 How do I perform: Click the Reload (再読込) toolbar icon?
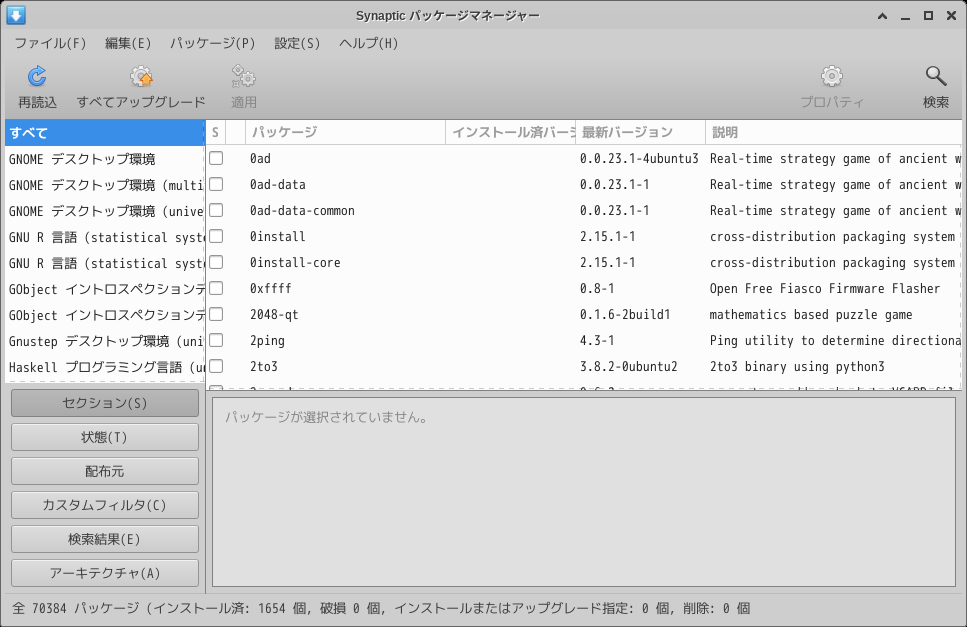pyautogui.click(x=37, y=76)
